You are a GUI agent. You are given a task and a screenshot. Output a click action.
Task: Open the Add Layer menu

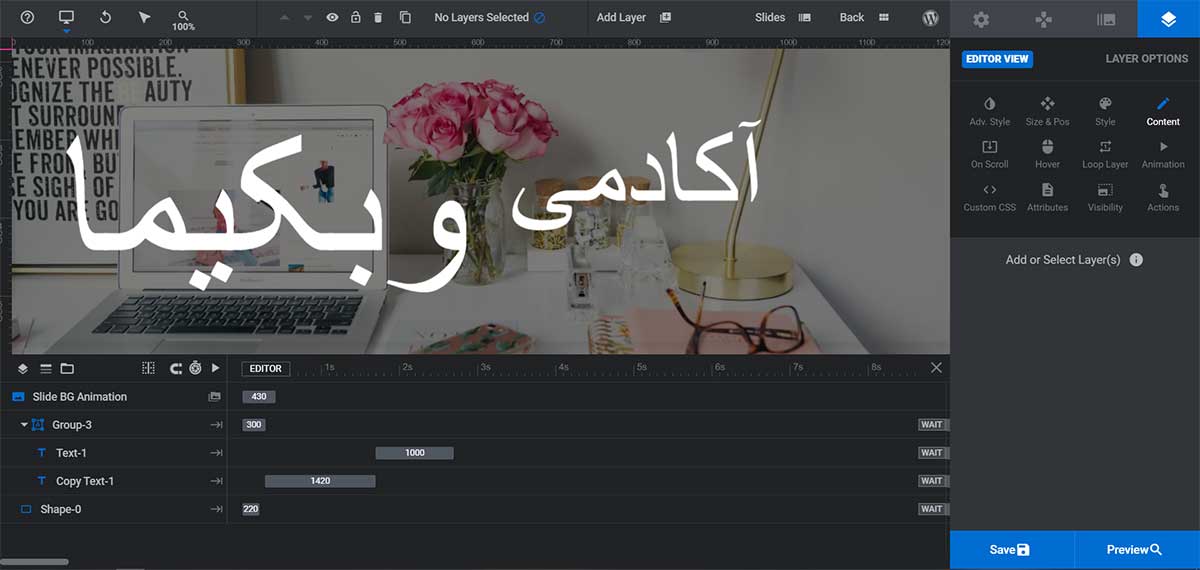pyautogui.click(x=634, y=18)
